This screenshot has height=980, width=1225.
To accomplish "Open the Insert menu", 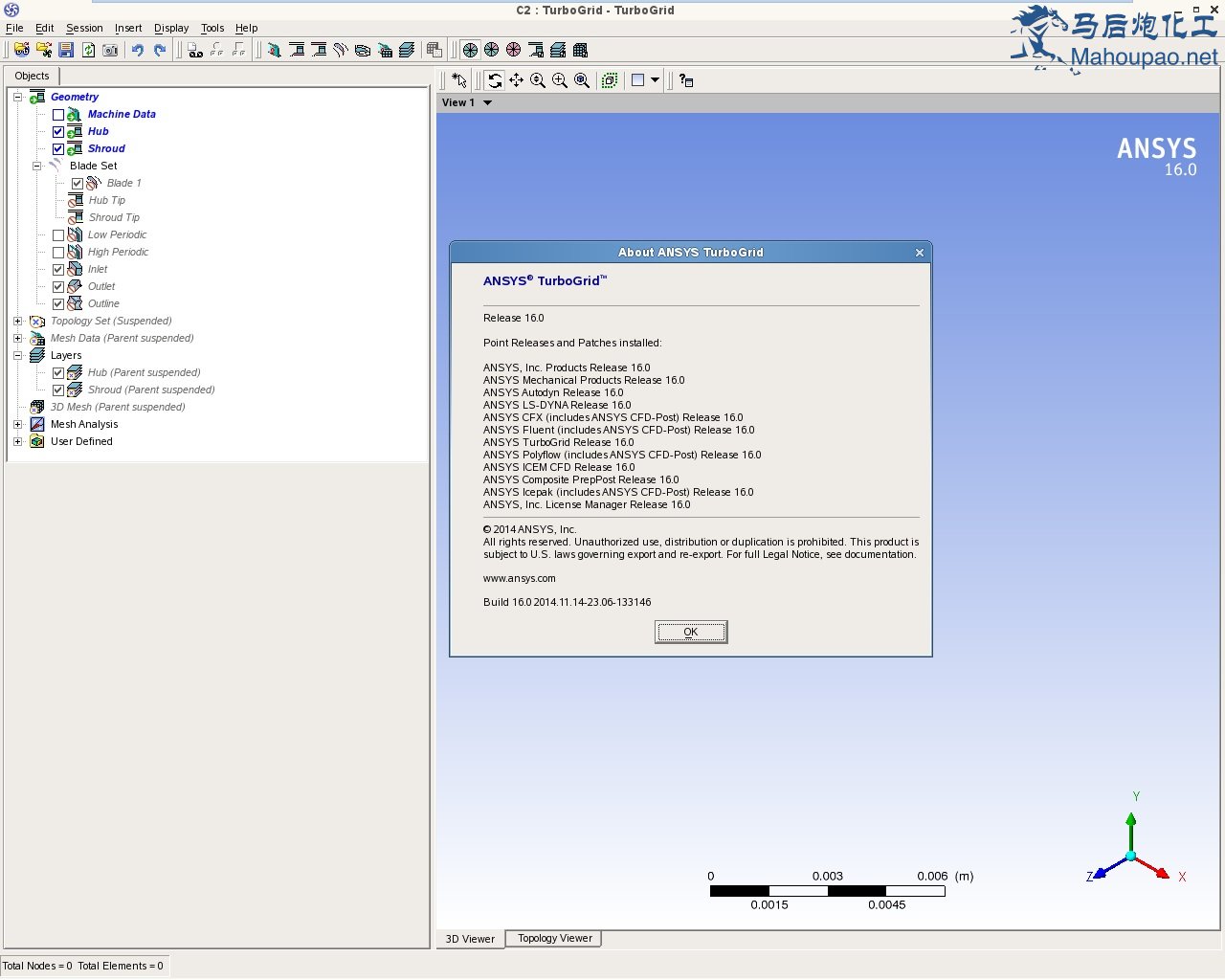I will coord(128,28).
